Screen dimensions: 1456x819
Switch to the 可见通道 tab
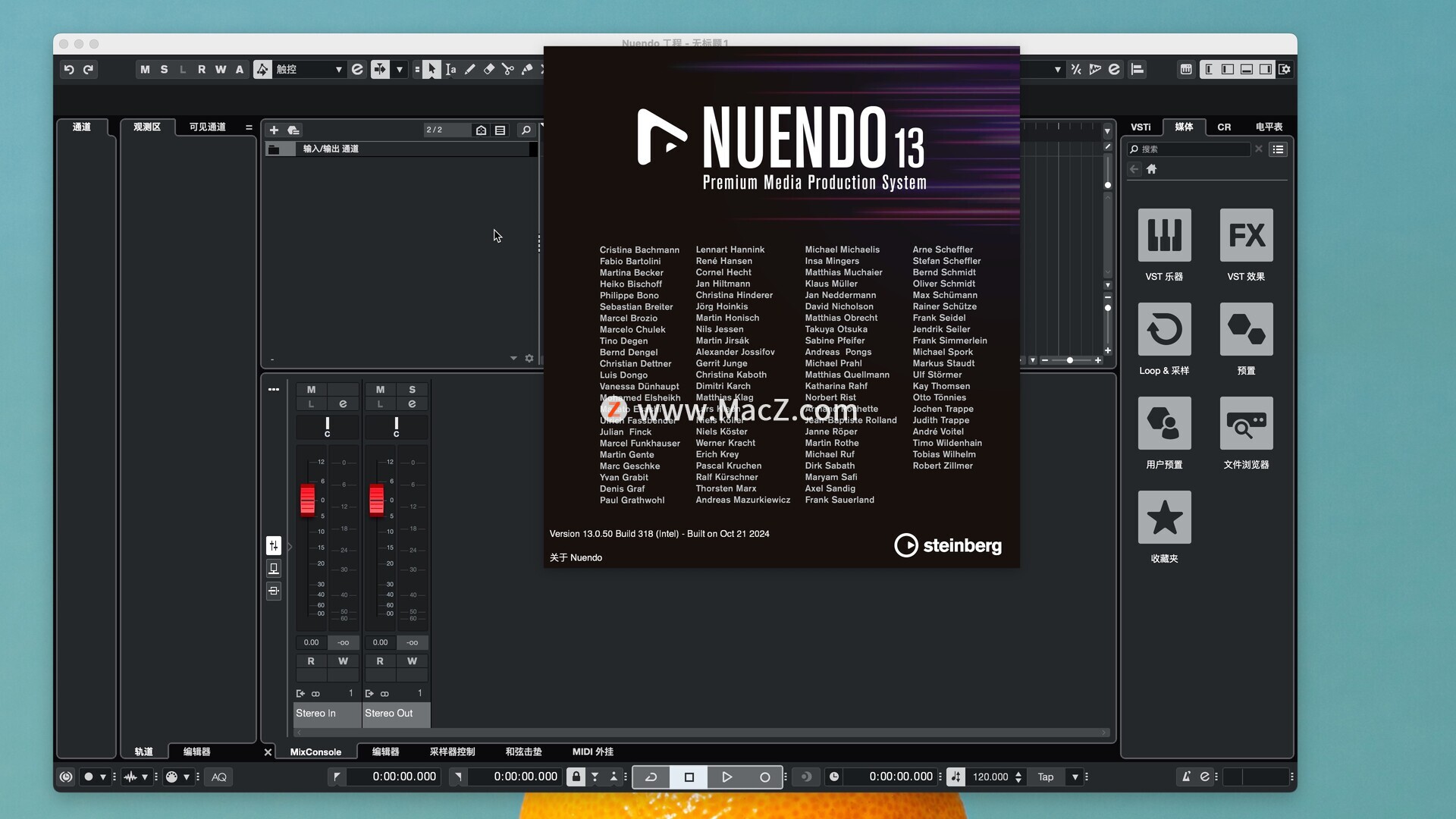point(207,127)
